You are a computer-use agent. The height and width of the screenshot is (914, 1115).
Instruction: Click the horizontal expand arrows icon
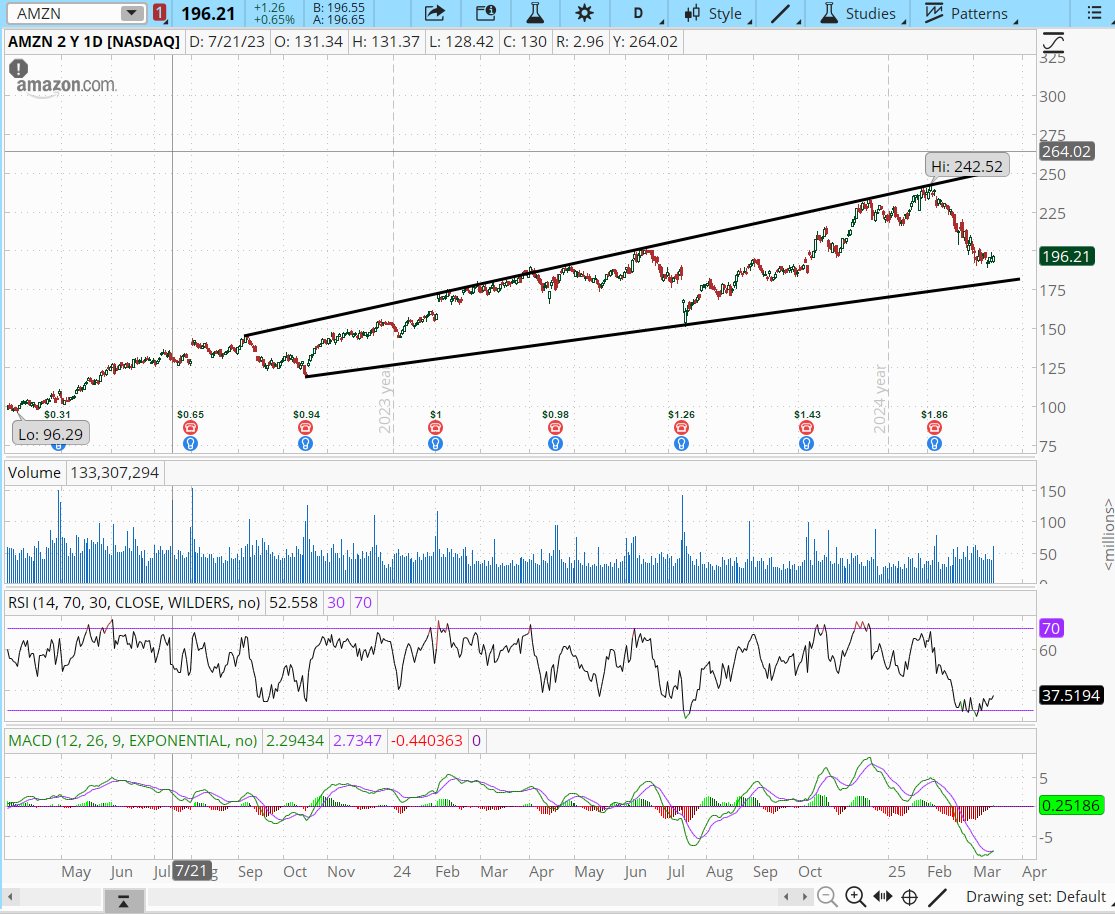pos(882,897)
